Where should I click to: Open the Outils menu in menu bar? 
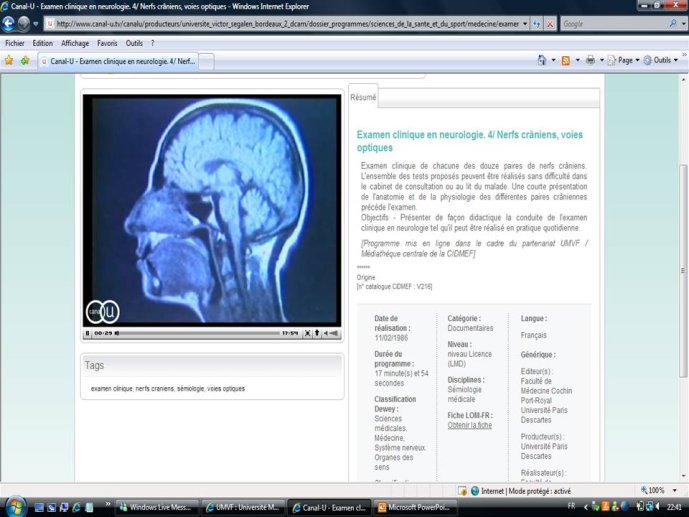coord(134,43)
